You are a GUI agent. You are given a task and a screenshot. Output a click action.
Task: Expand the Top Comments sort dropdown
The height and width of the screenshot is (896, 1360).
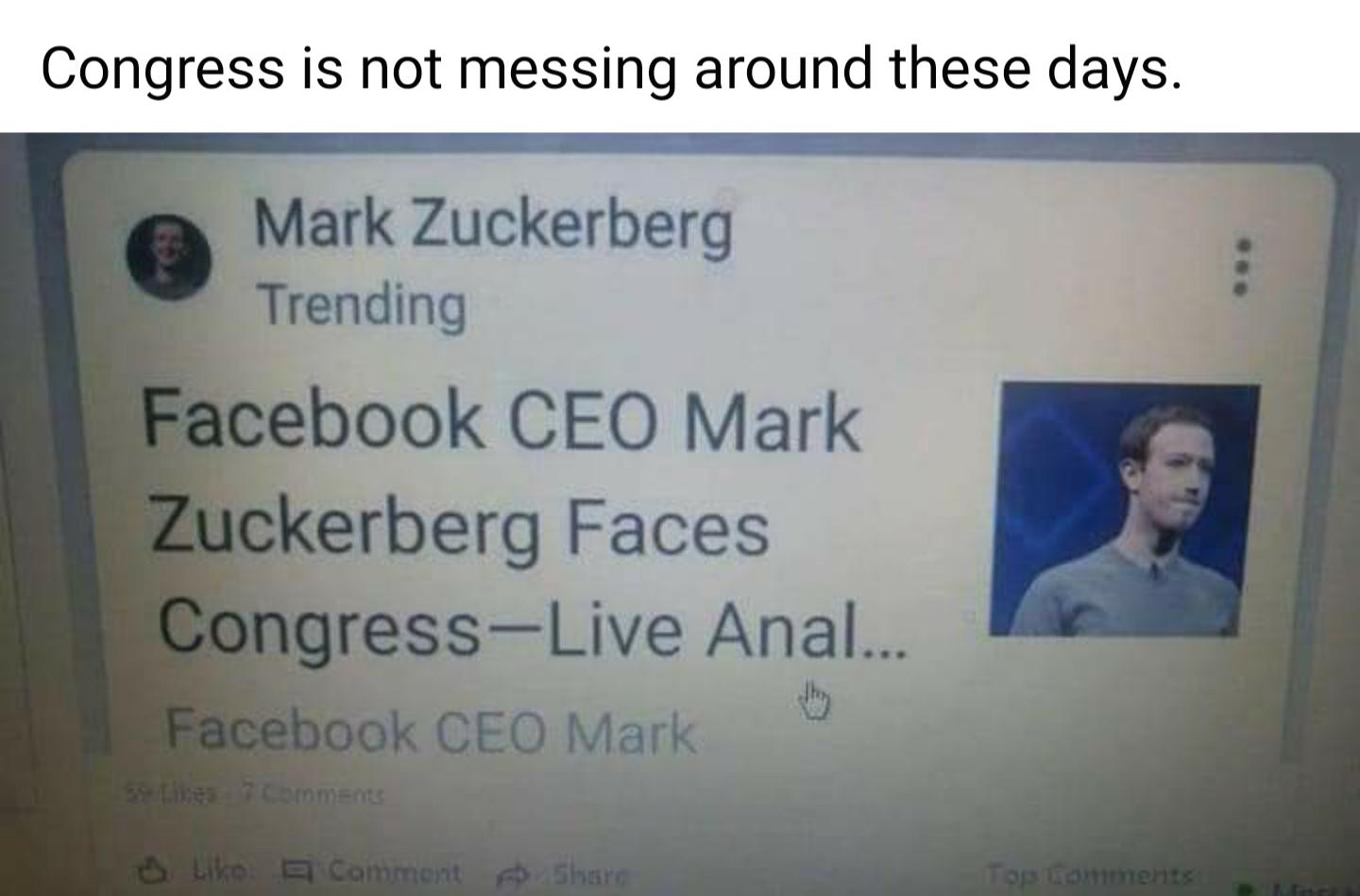click(x=1089, y=874)
